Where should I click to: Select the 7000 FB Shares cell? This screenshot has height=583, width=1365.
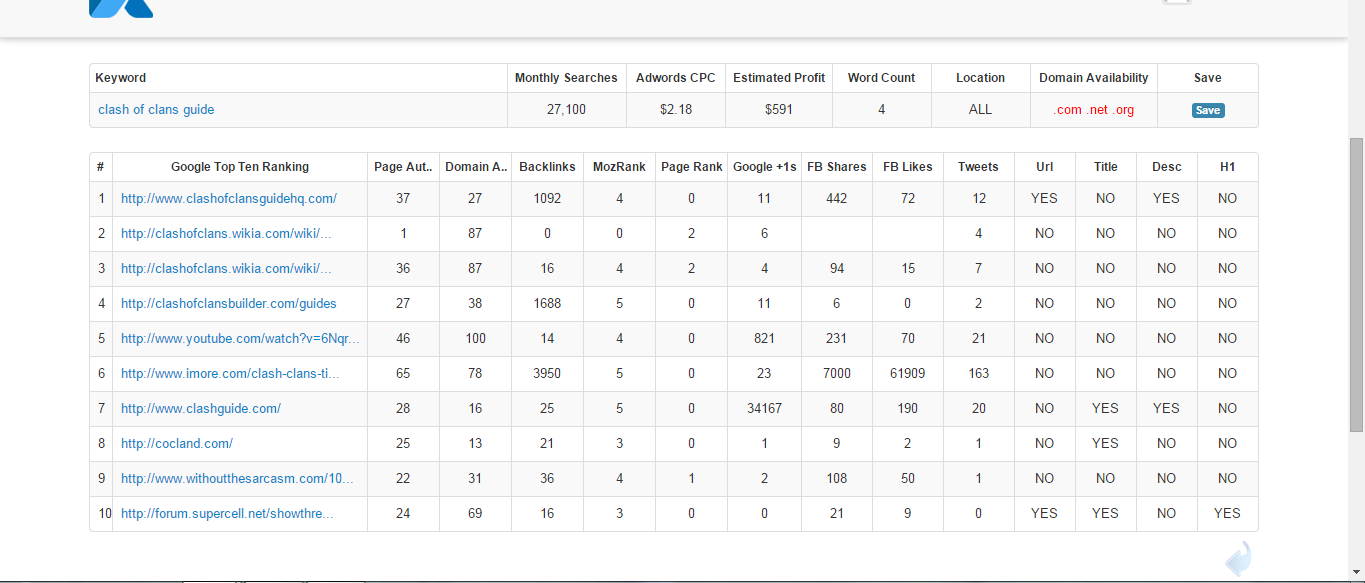click(836, 373)
